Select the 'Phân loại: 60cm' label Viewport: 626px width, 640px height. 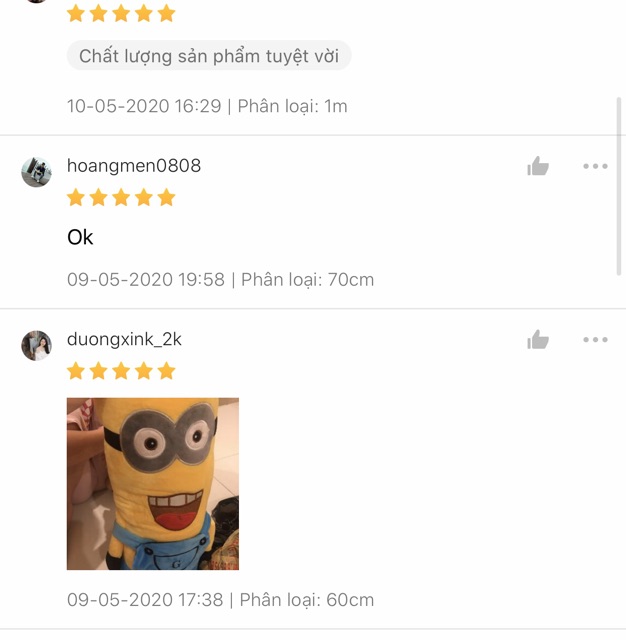[x=306, y=600]
